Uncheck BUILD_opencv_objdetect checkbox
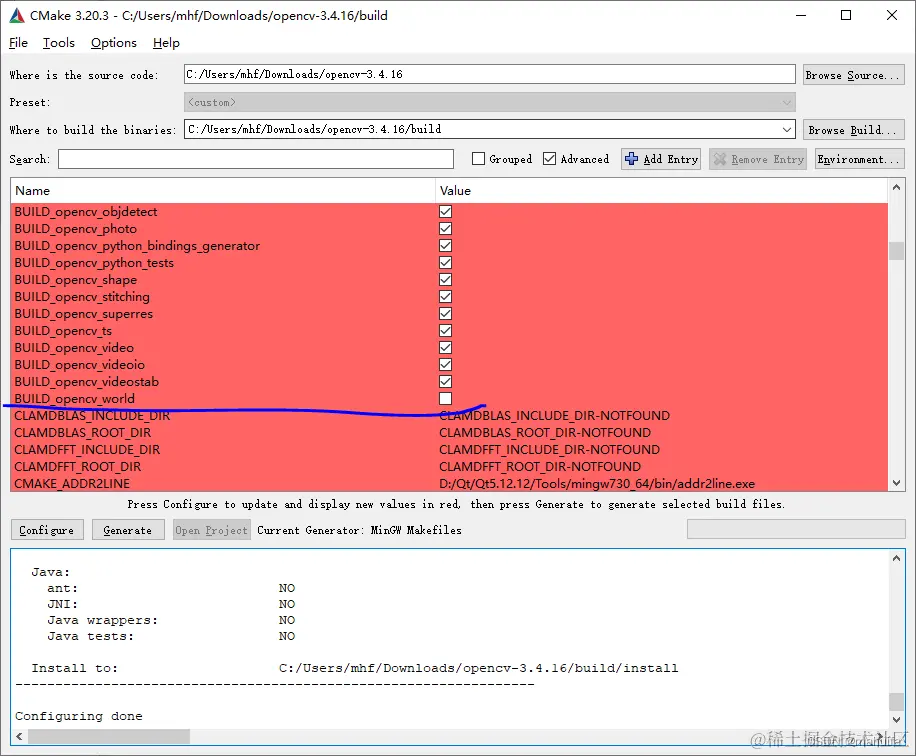Screen dimensions: 916x756 pos(445,211)
